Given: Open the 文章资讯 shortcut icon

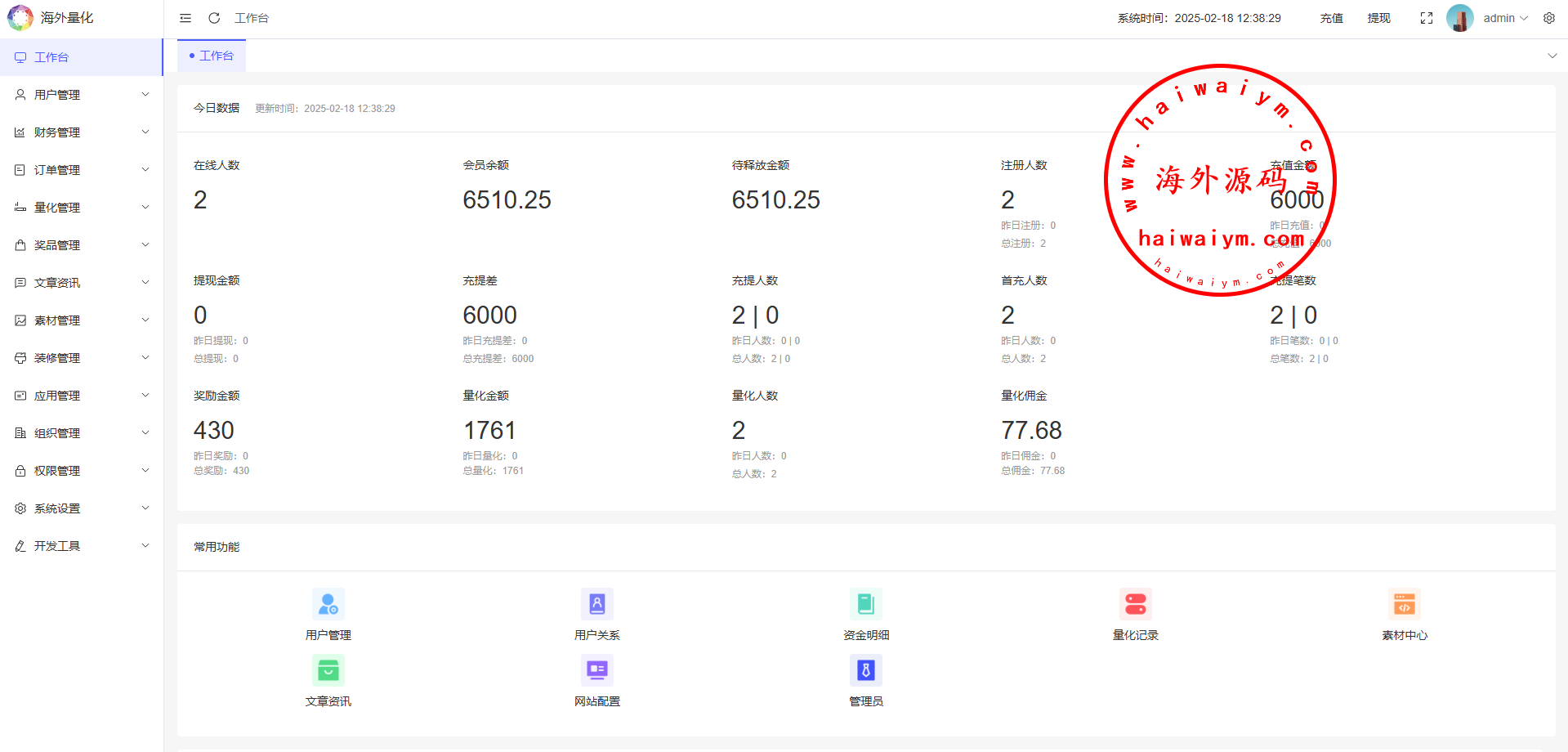Looking at the screenshot, I should pyautogui.click(x=328, y=671).
